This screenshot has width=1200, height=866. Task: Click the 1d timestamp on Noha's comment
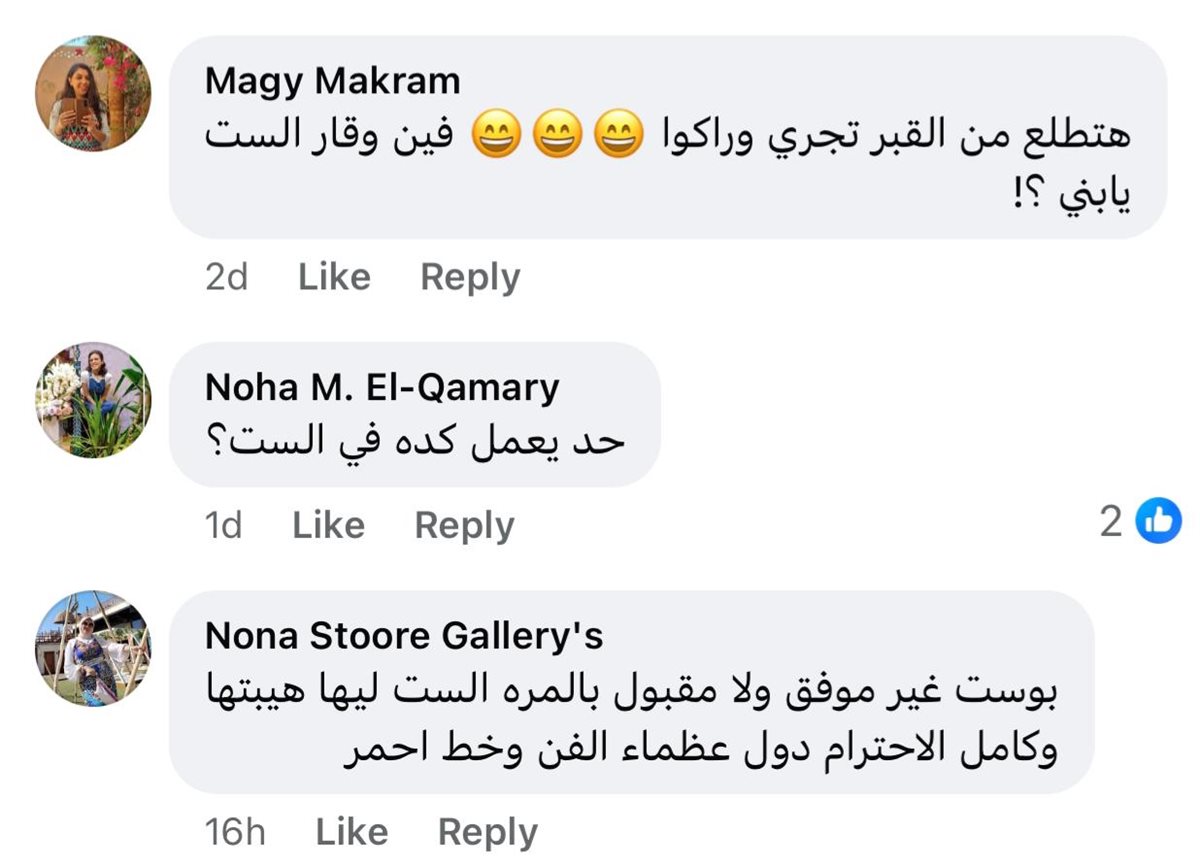click(x=223, y=525)
